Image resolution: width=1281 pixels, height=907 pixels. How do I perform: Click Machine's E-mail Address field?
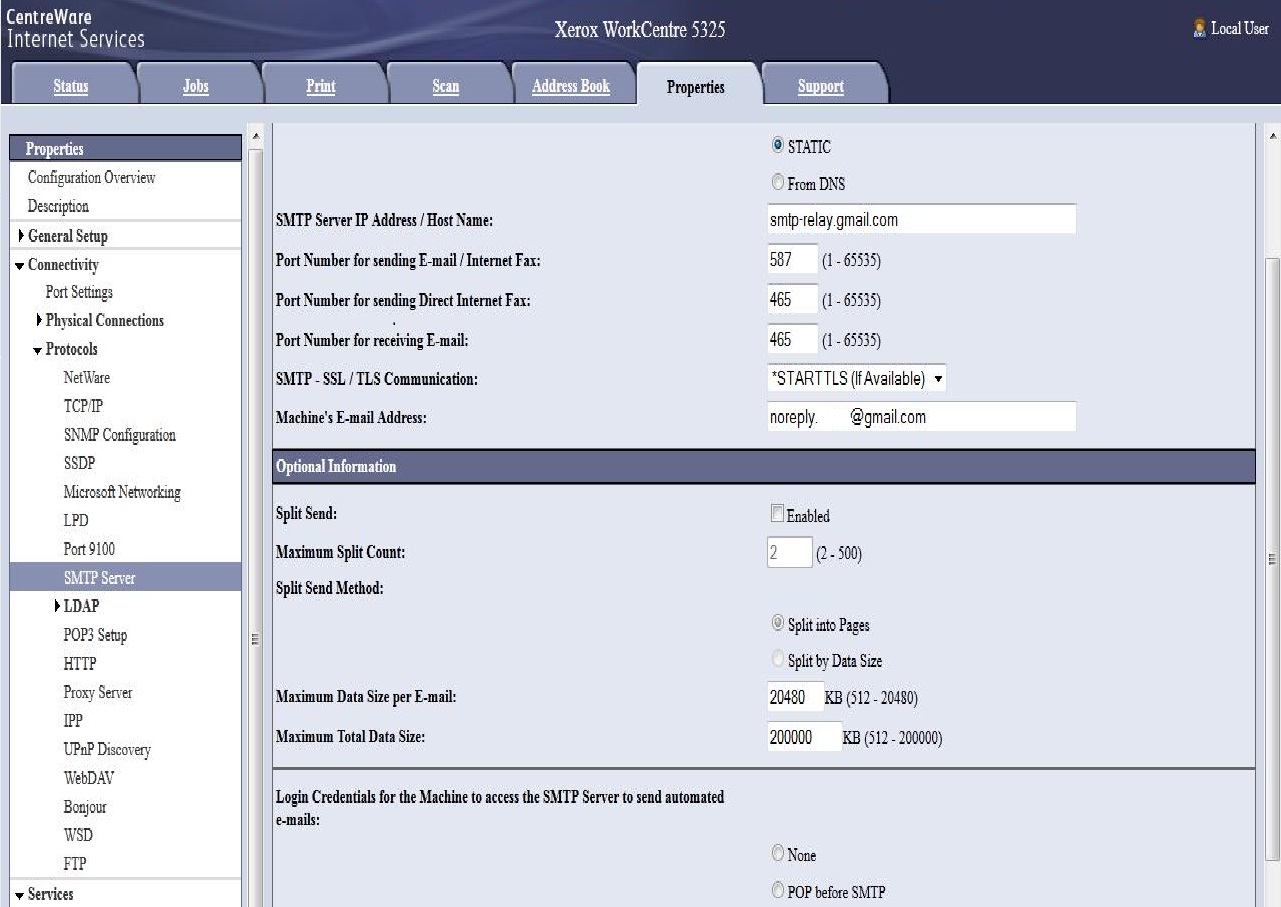tap(921, 417)
